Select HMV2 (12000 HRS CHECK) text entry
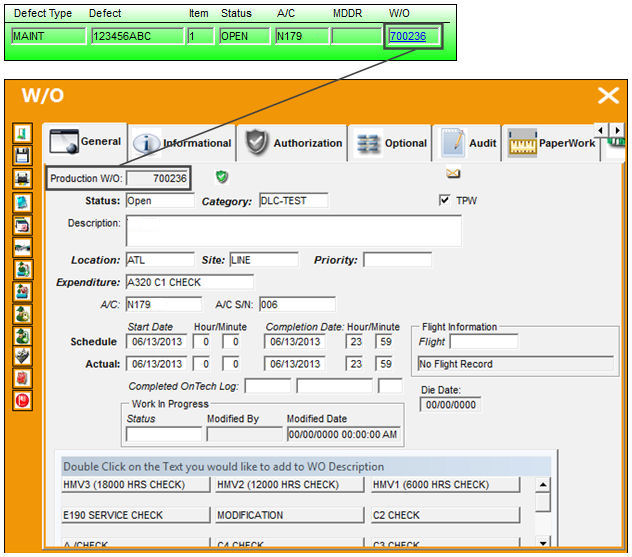Screen dimensions: 632x557 289,484
